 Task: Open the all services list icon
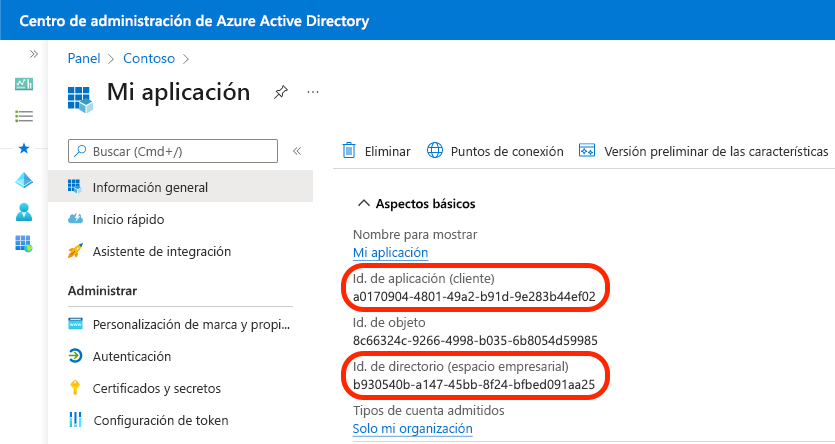pos(24,116)
